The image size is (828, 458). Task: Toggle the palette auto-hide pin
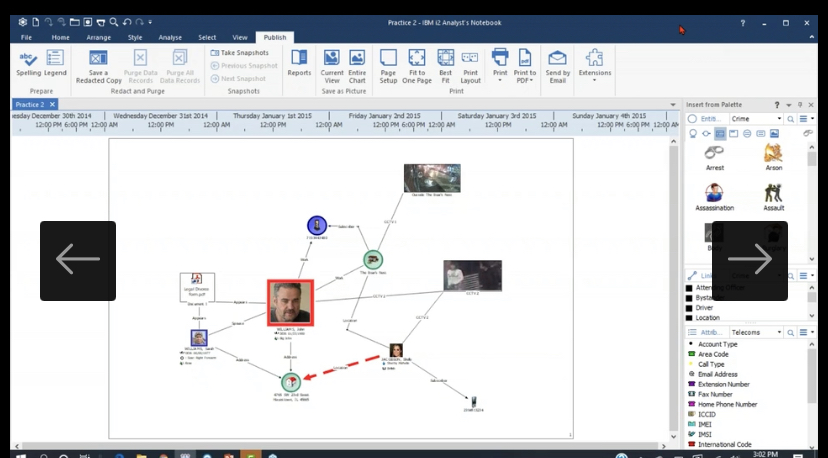(x=800, y=105)
